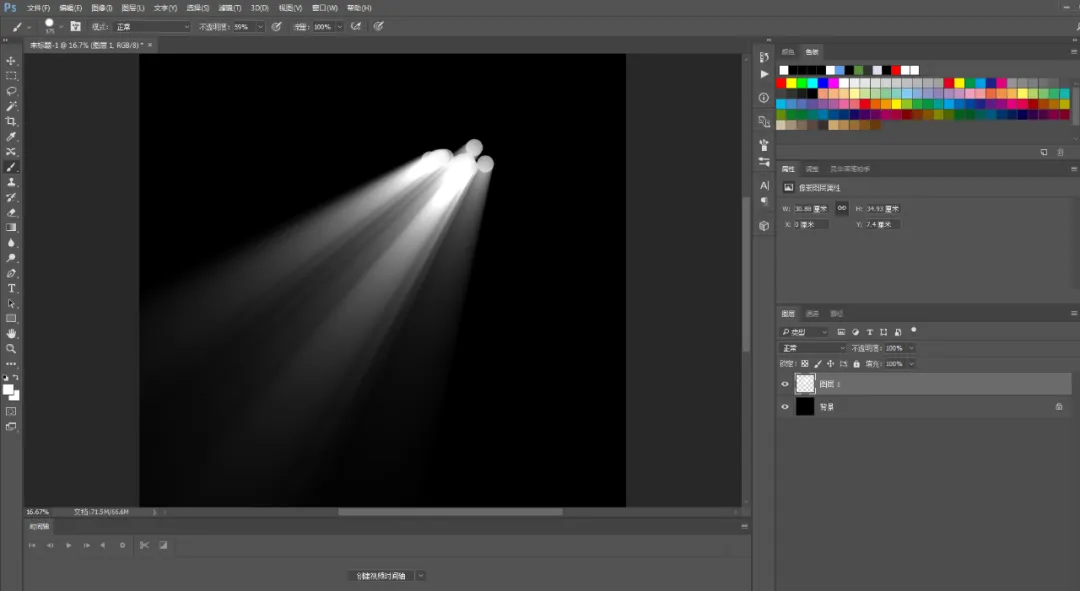Select the Lasso tool
Screen dimensions: 1080x591
point(11,91)
